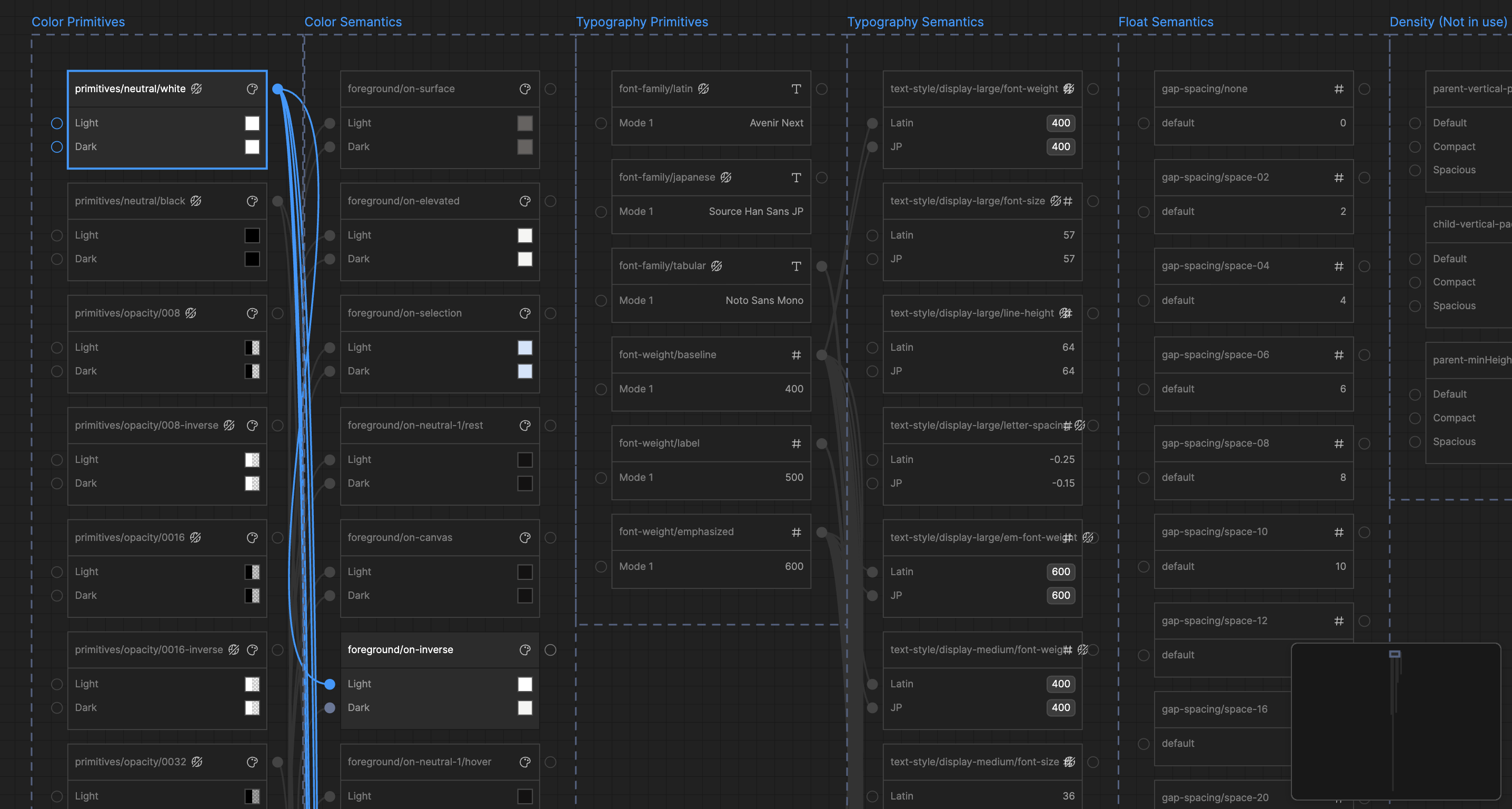
Task: Click Latin input port of text-style/display-large/font-weight
Action: click(x=872, y=123)
